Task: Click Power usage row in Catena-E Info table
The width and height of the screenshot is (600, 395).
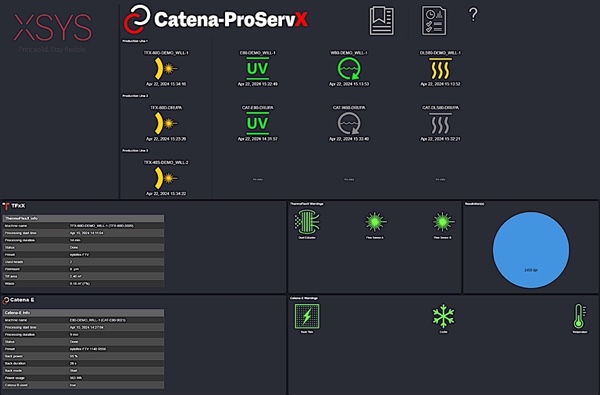Action: click(83, 378)
